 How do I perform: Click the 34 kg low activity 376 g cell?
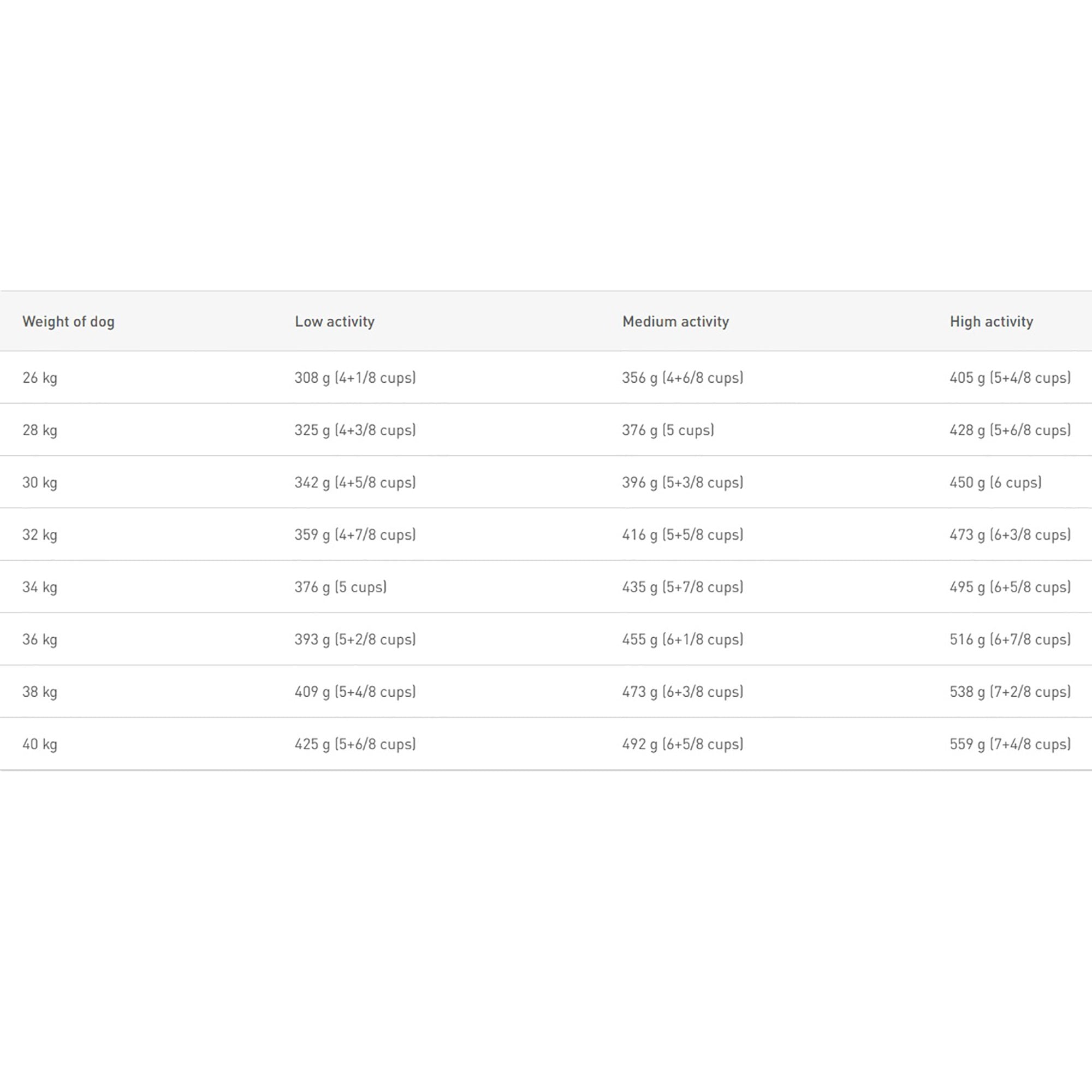(340, 587)
